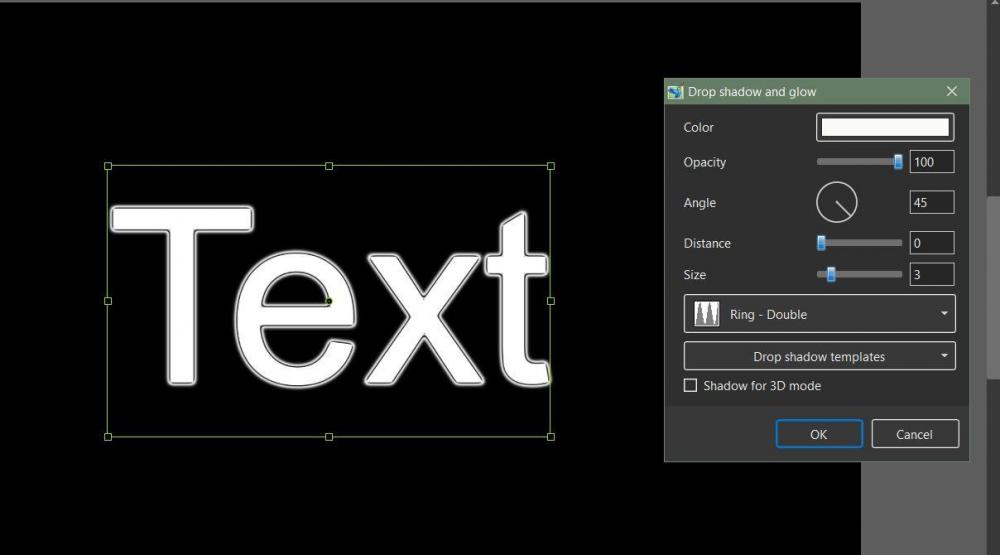This screenshot has height=555, width=1000.
Task: Click the Opacity slider handle
Action: (x=898, y=162)
